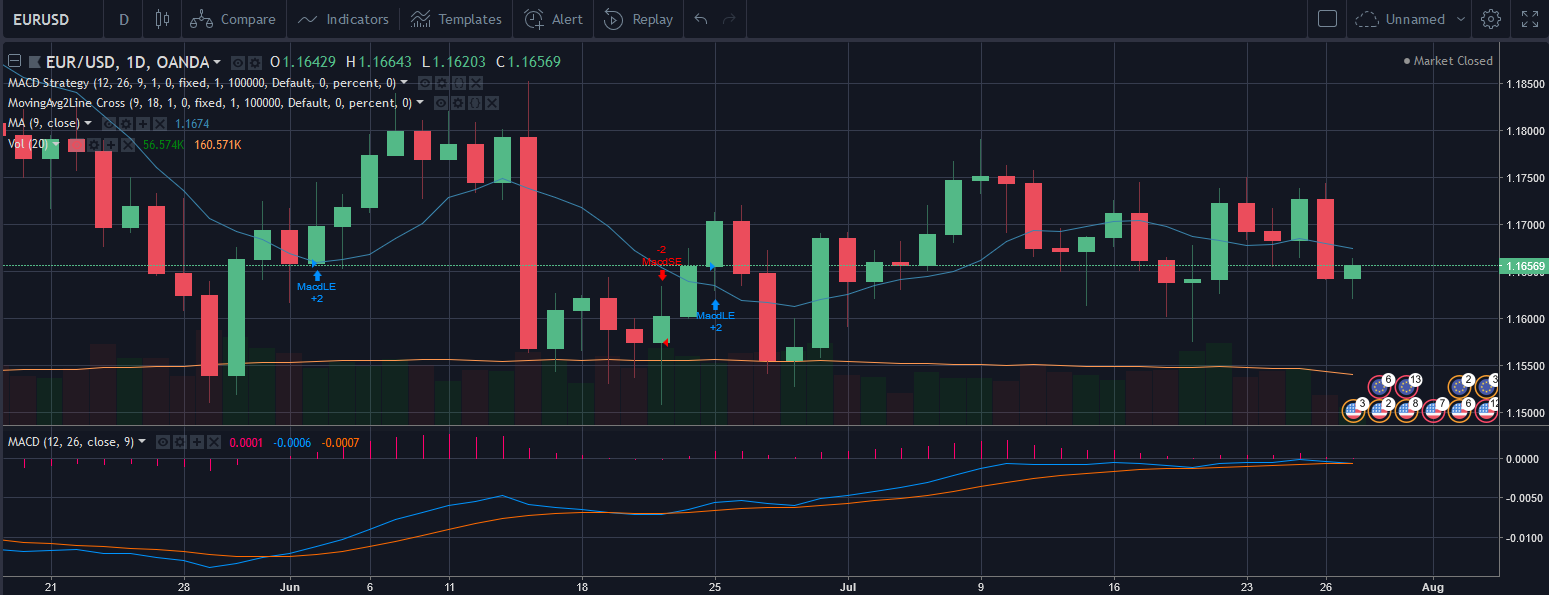Open settings gear of EUR/USD main series
The image size is (1549, 595).
click(255, 62)
